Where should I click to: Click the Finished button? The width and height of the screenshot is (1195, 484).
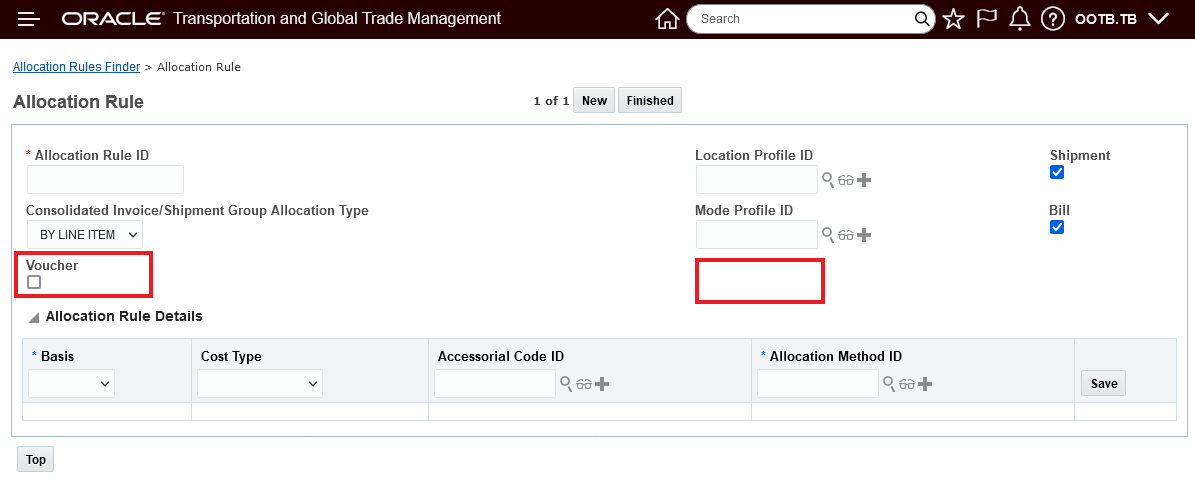(650, 100)
